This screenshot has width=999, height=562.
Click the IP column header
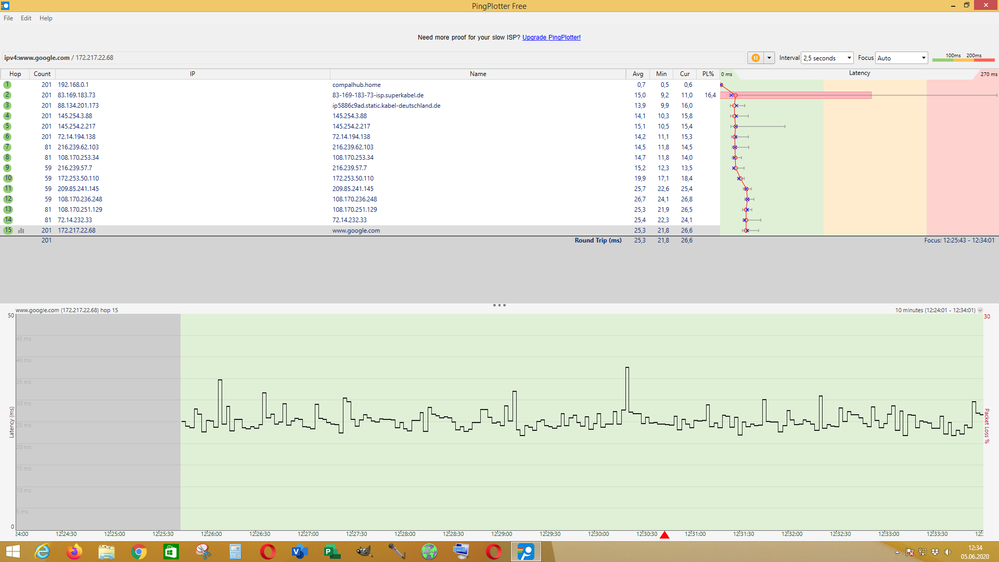192,74
